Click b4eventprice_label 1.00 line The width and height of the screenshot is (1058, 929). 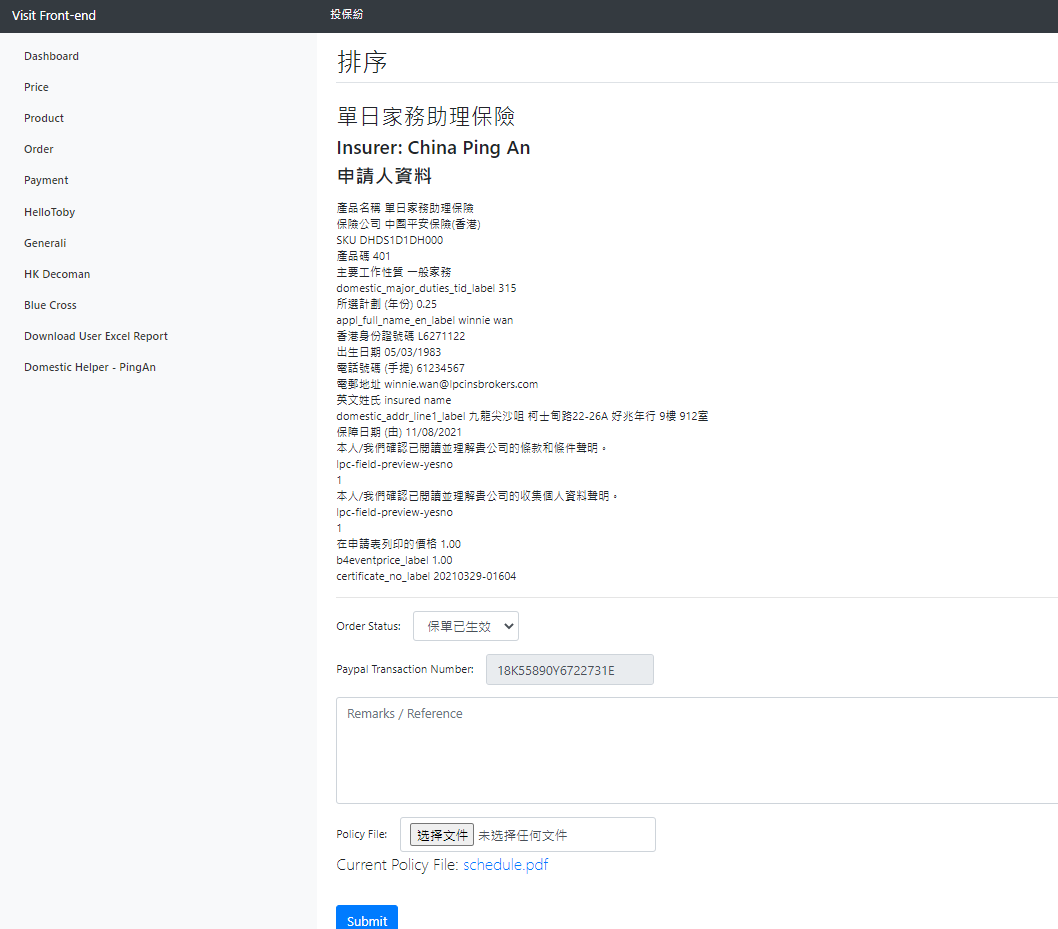(x=394, y=561)
